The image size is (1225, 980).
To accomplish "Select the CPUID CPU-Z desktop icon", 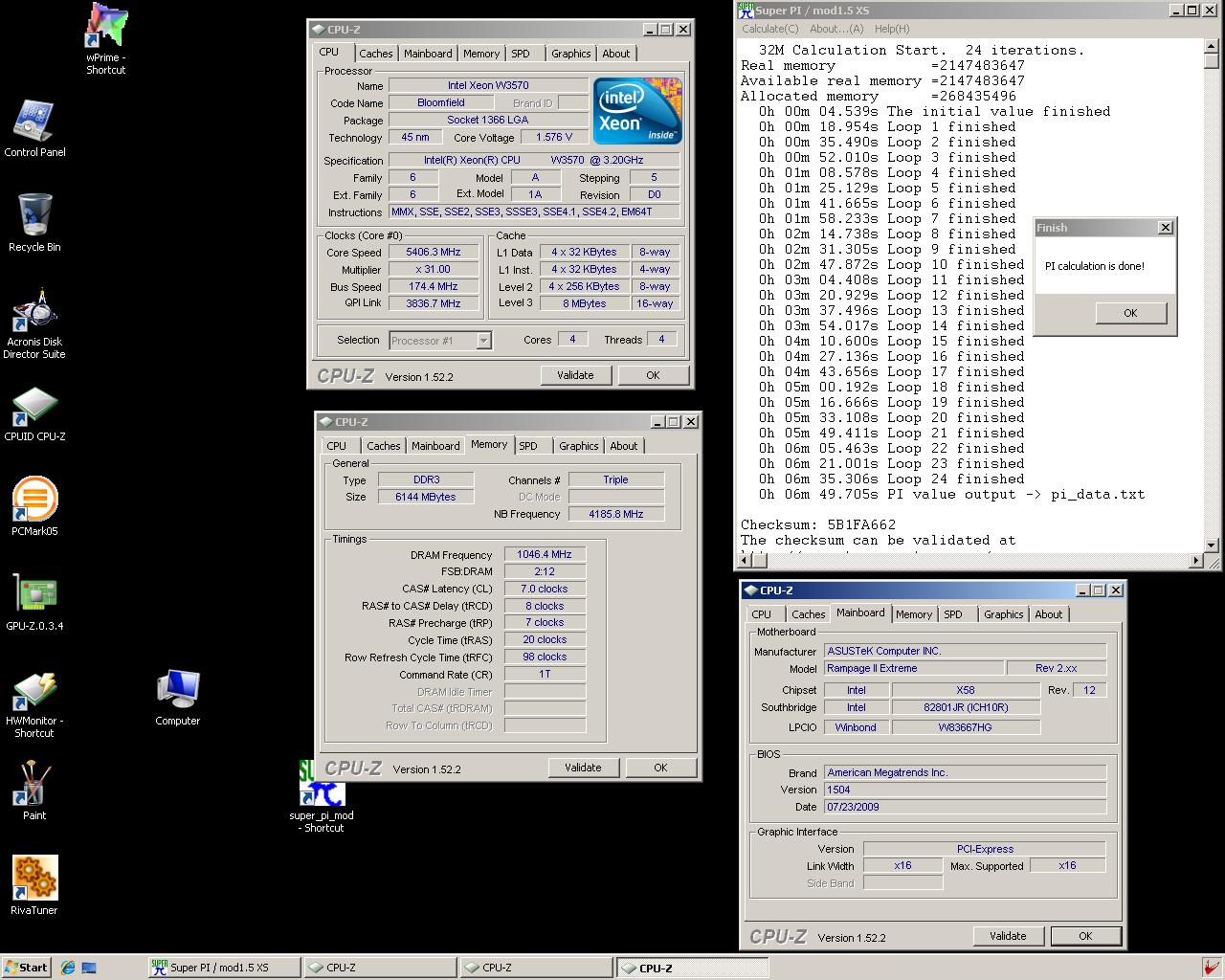I will (34, 413).
